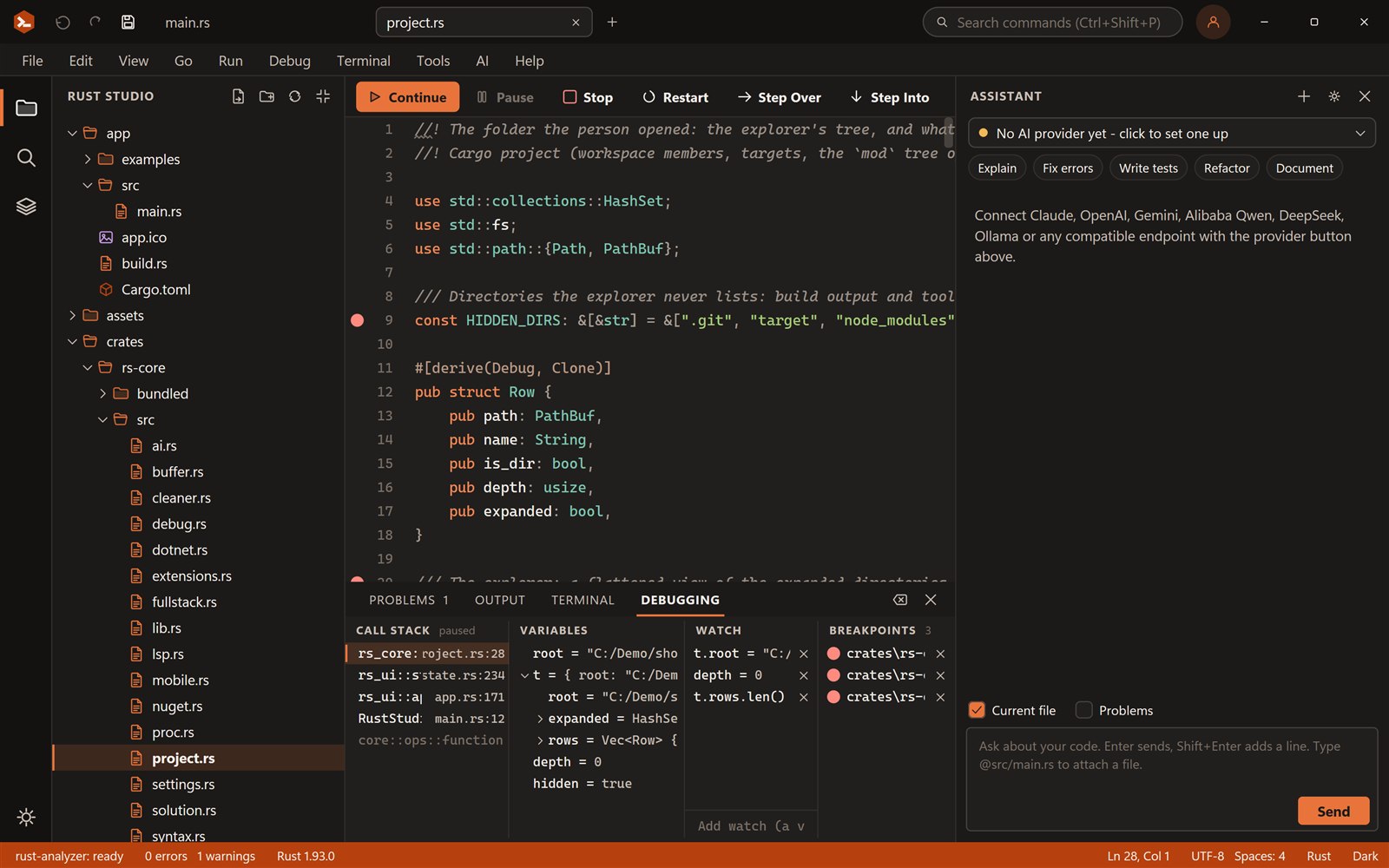1389x868 pixels.
Task: Toggle the Current file checkbox
Action: 977,710
